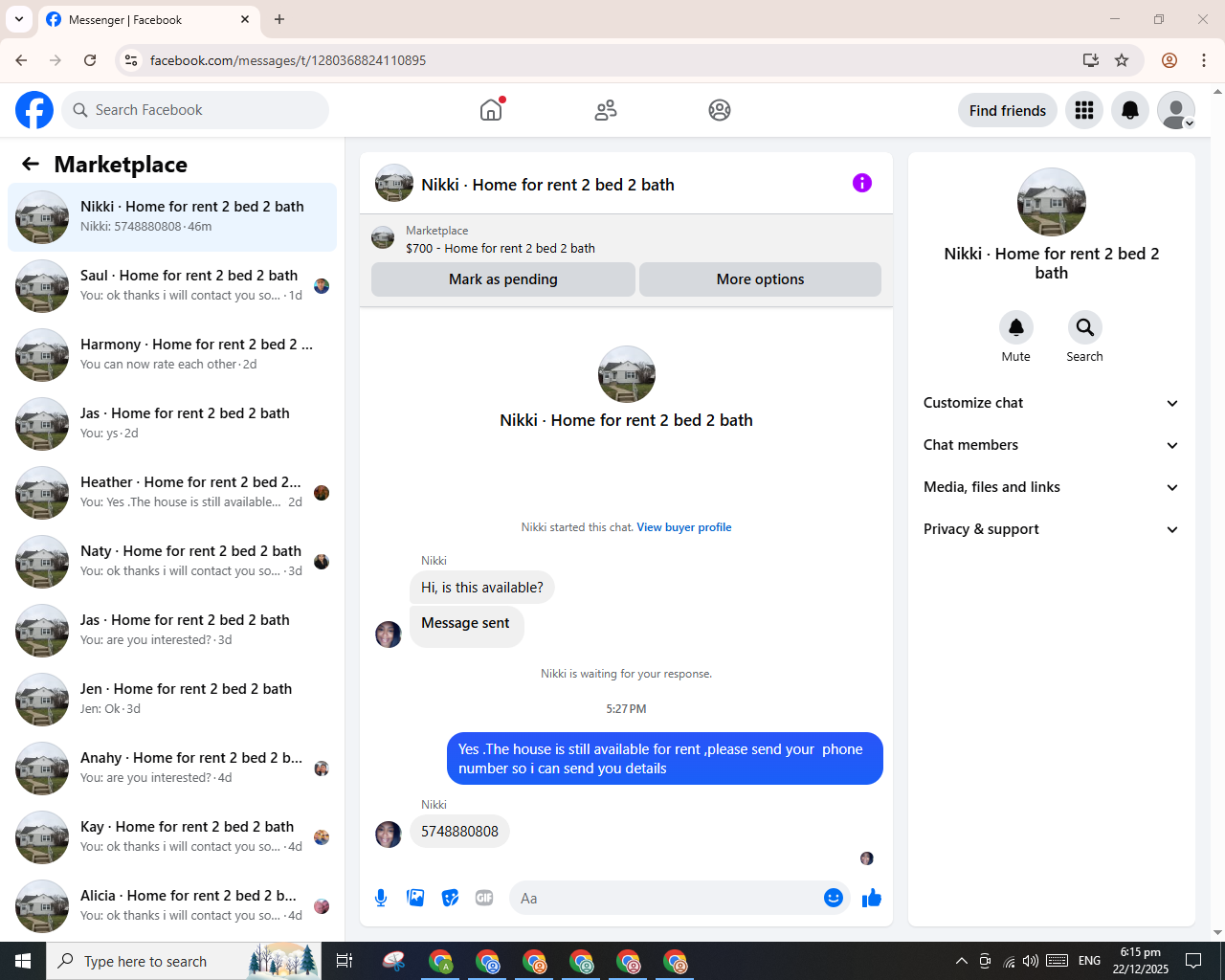
Task: Click the Facebook logo icon
Action: (34, 110)
